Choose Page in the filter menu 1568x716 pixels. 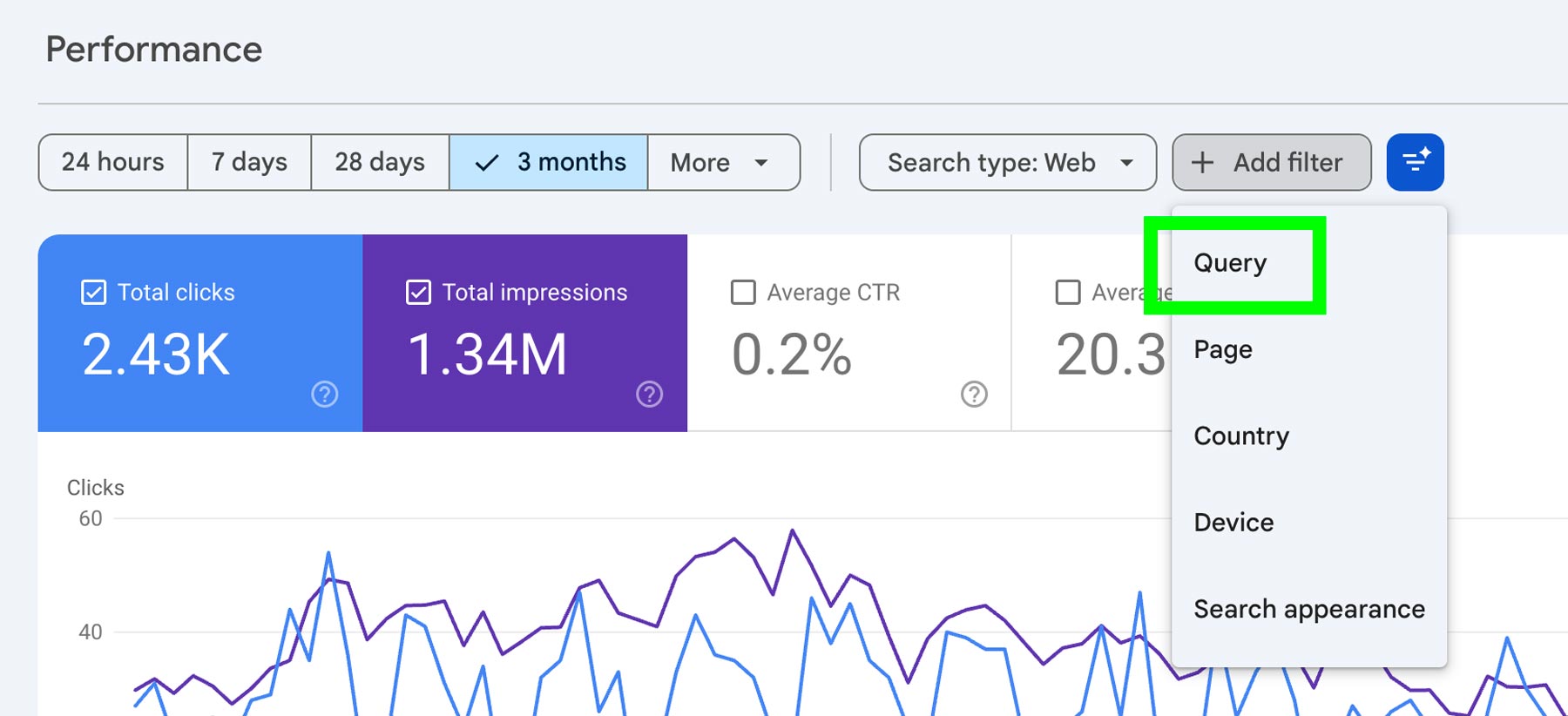click(1223, 349)
